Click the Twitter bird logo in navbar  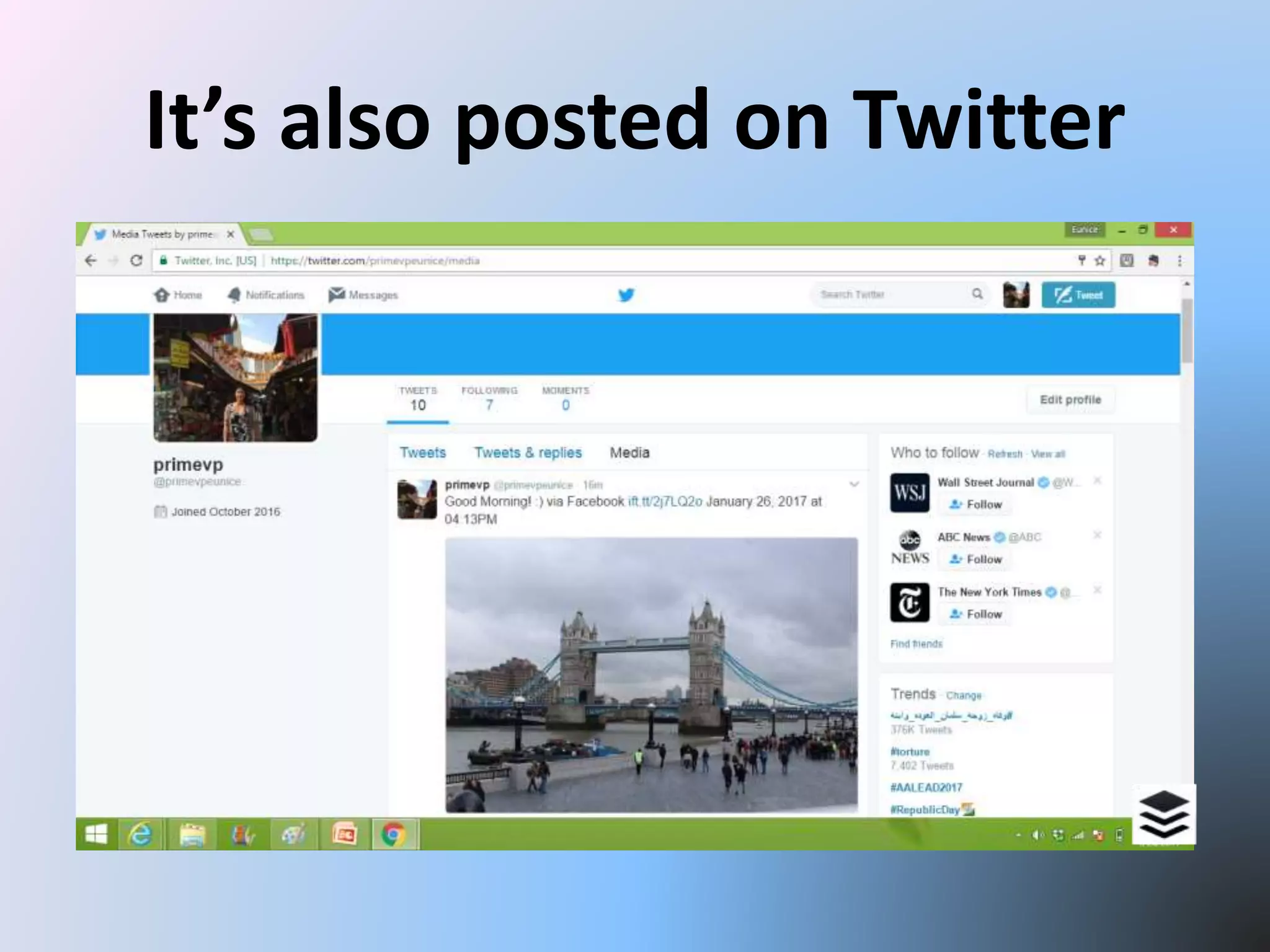(x=626, y=295)
